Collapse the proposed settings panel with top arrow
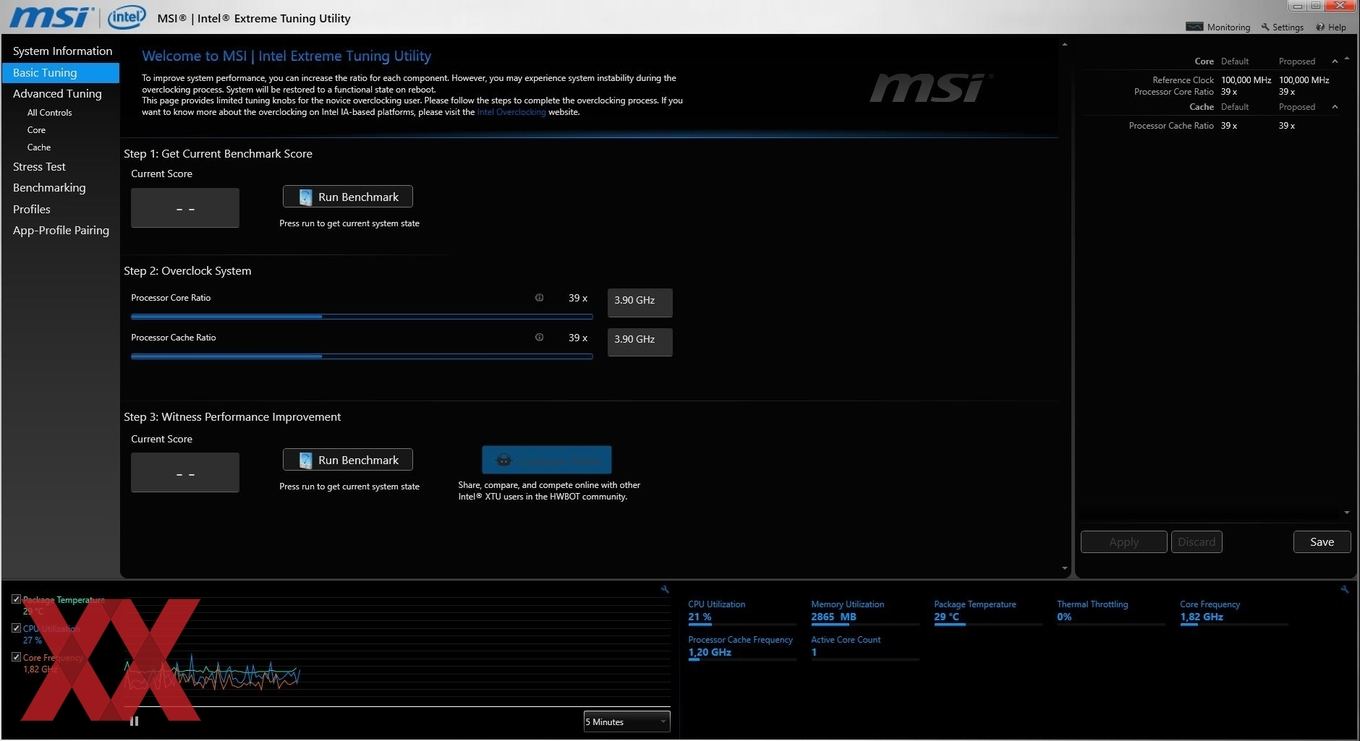 [x=1349, y=60]
